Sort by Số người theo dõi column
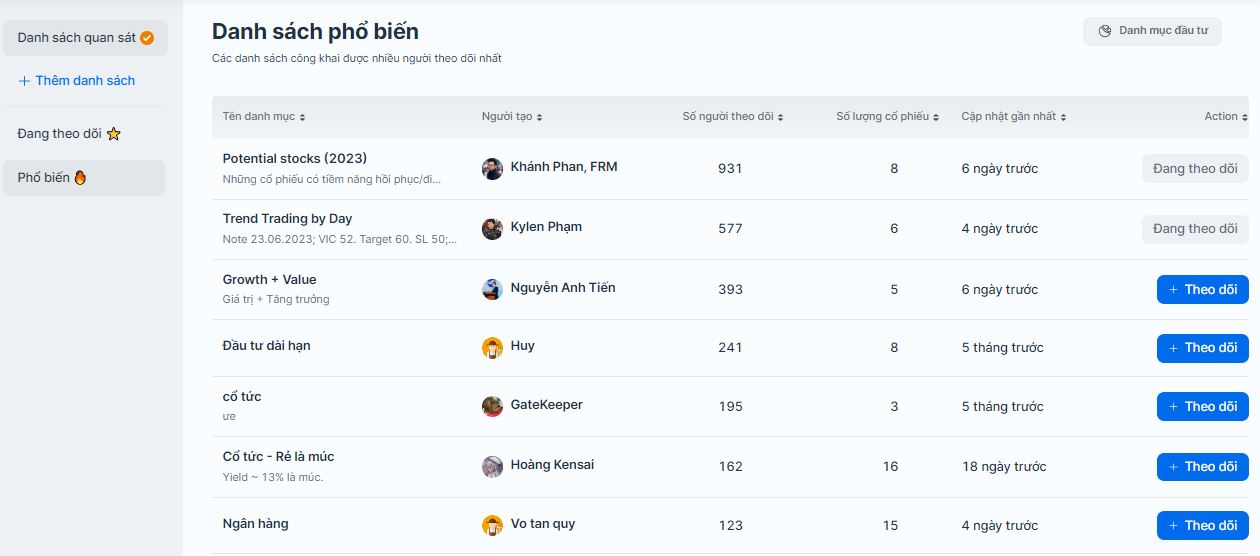The height and width of the screenshot is (556, 1260). 732,117
